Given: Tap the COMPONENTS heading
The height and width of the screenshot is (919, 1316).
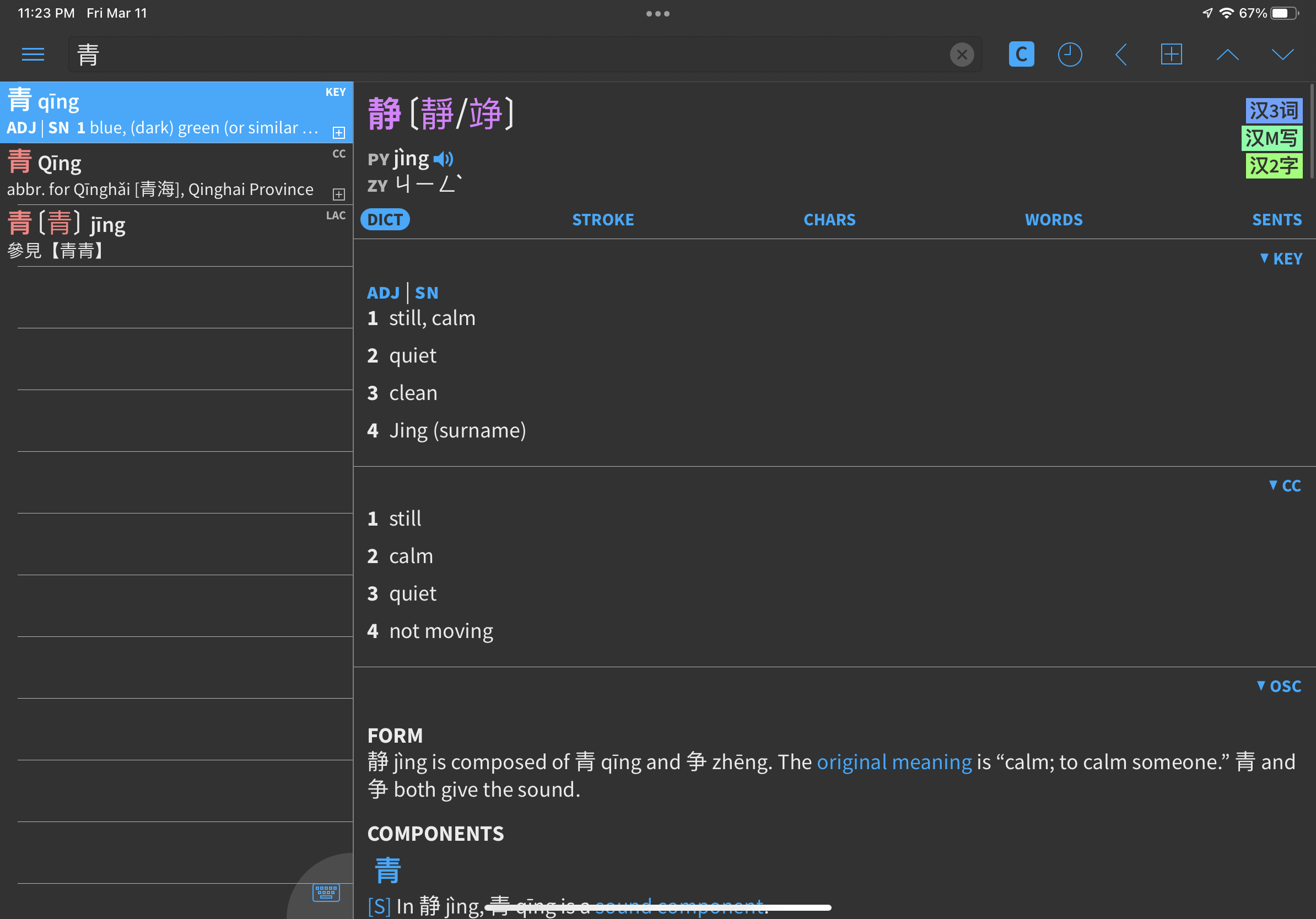Looking at the screenshot, I should coord(435,834).
